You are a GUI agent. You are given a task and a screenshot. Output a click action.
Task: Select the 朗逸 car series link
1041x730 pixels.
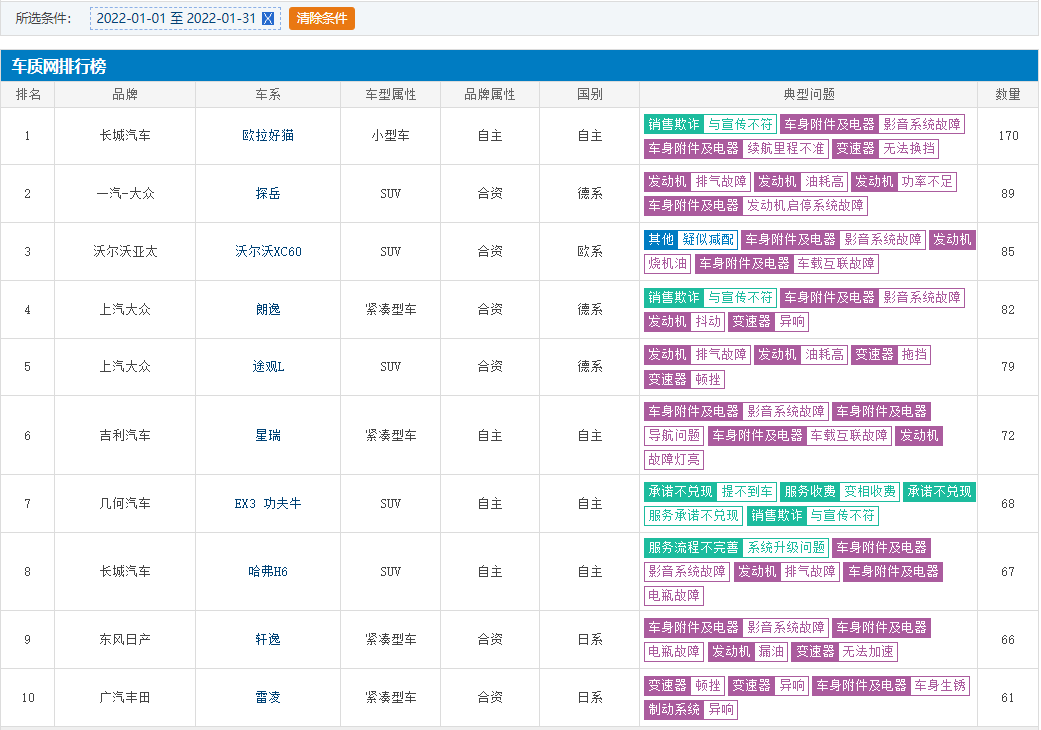point(268,310)
